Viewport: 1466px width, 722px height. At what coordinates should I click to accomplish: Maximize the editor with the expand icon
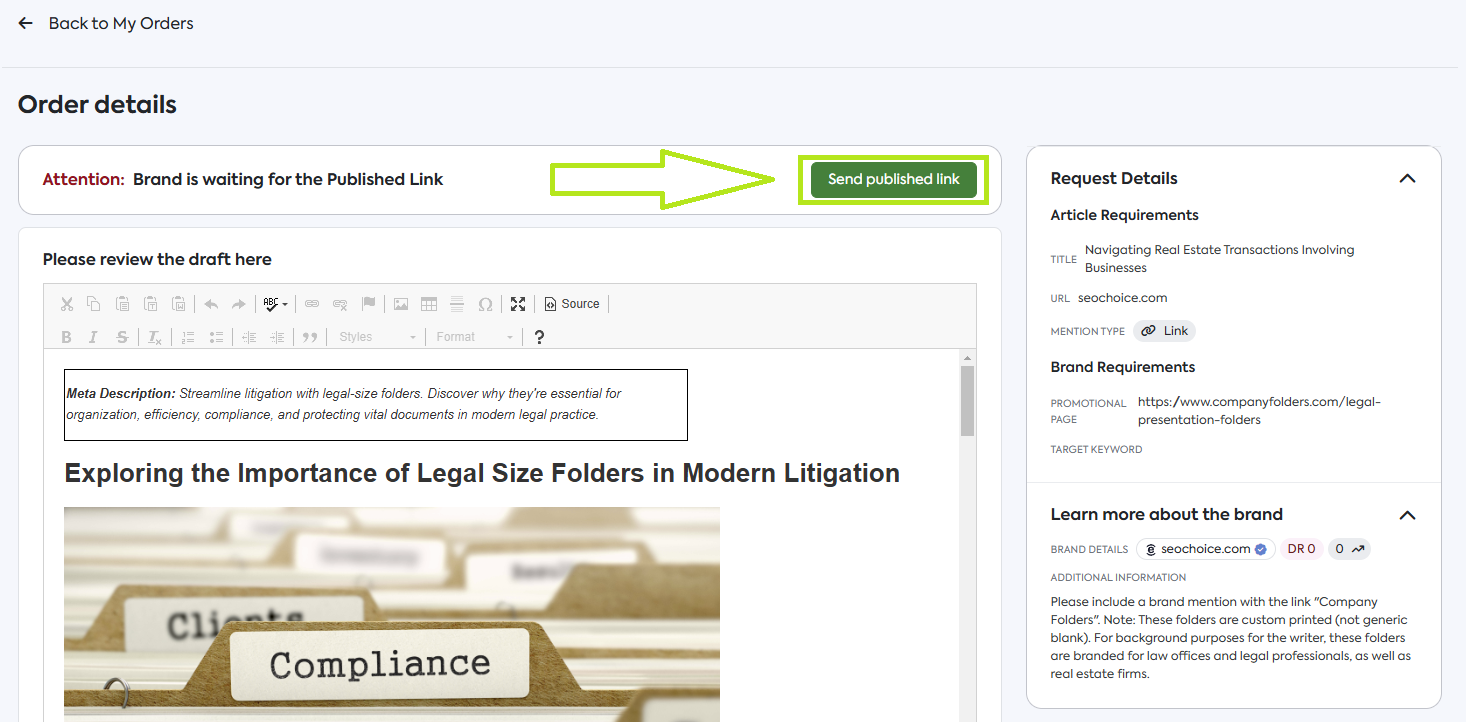[x=518, y=304]
